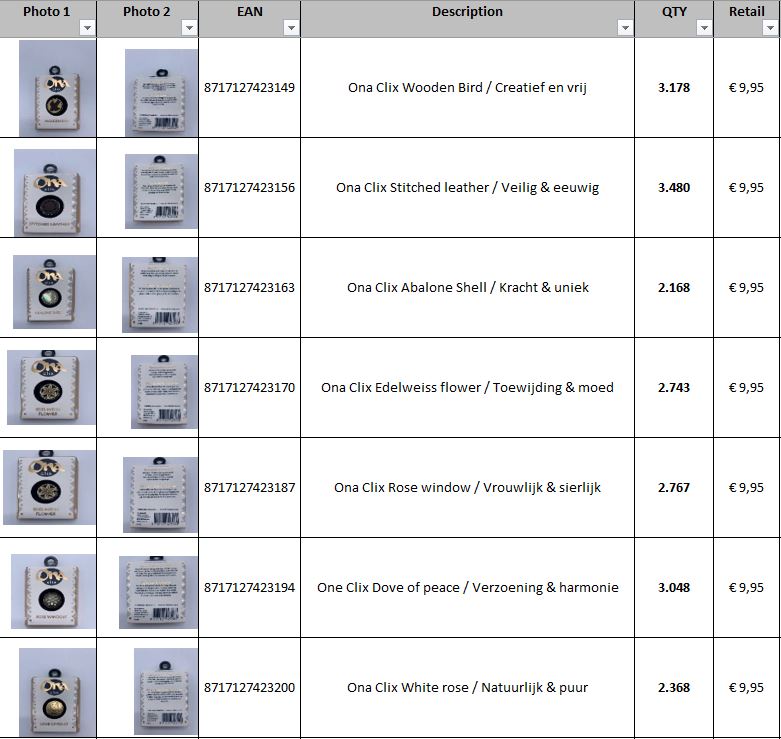This screenshot has height=739, width=781.
Task: Click the Rose window retail price € 9,95
Action: [746, 488]
